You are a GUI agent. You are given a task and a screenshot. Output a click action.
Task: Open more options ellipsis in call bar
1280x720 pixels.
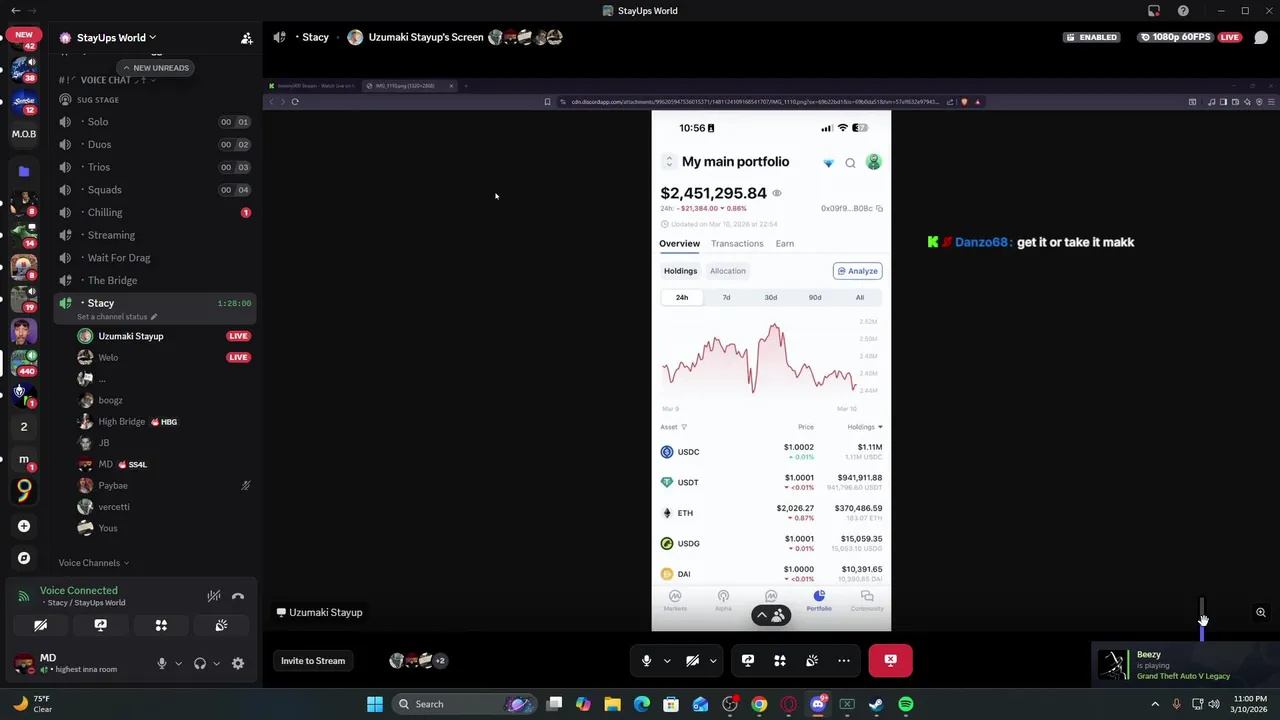[844, 660]
